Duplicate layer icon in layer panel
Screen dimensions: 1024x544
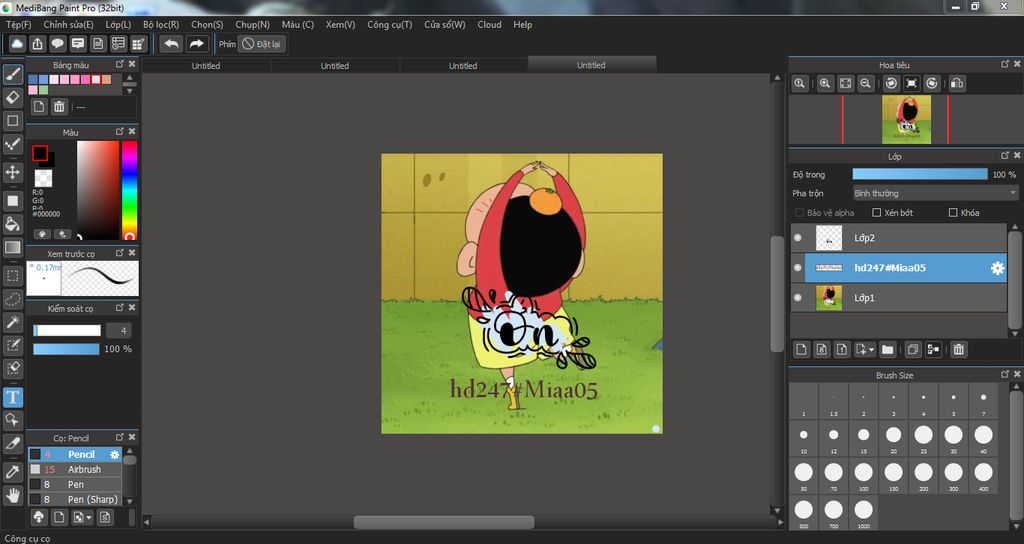[913, 349]
